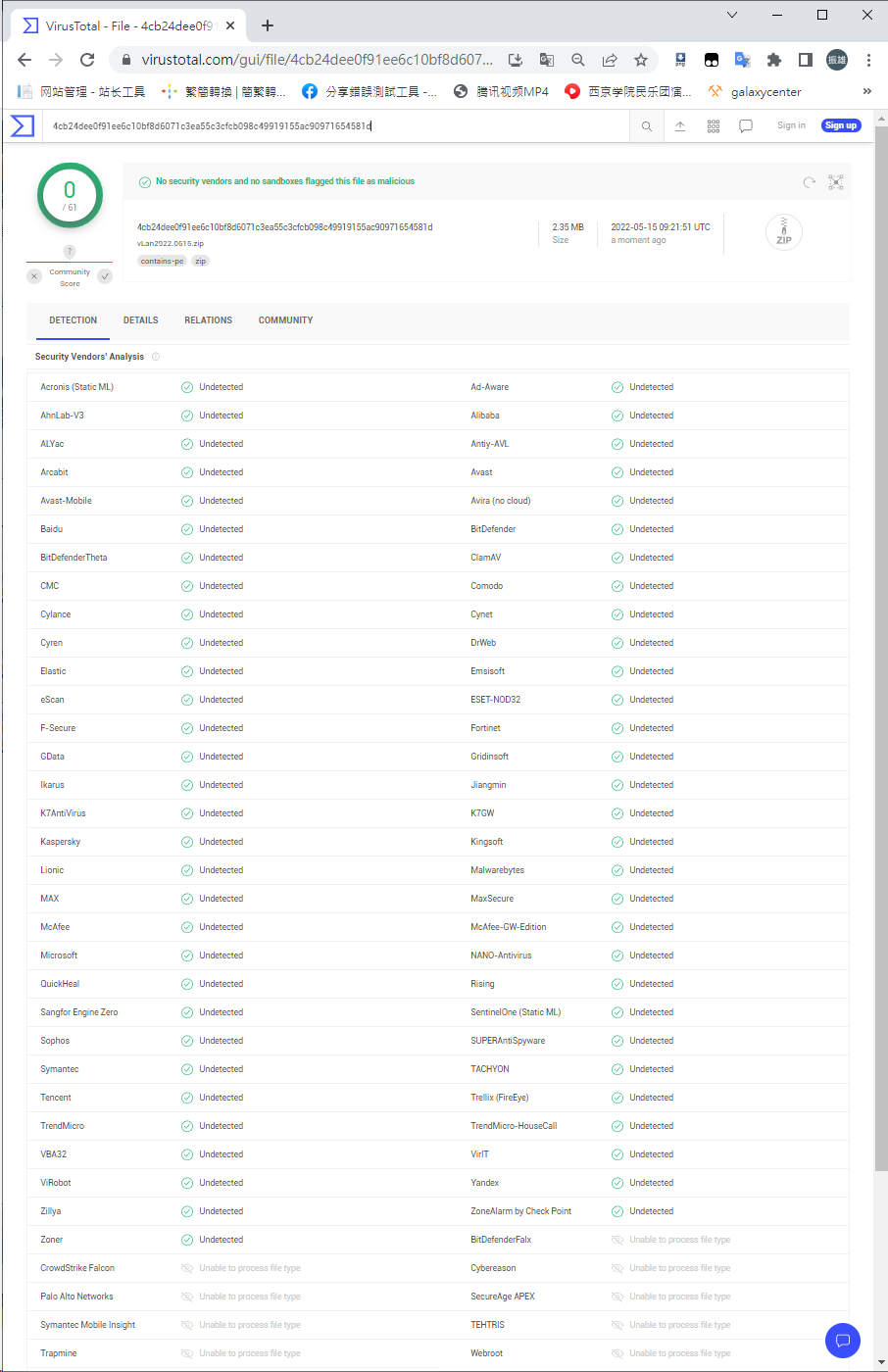Open the relationship graph icon
This screenshot has height=1372, width=888.
click(836, 182)
